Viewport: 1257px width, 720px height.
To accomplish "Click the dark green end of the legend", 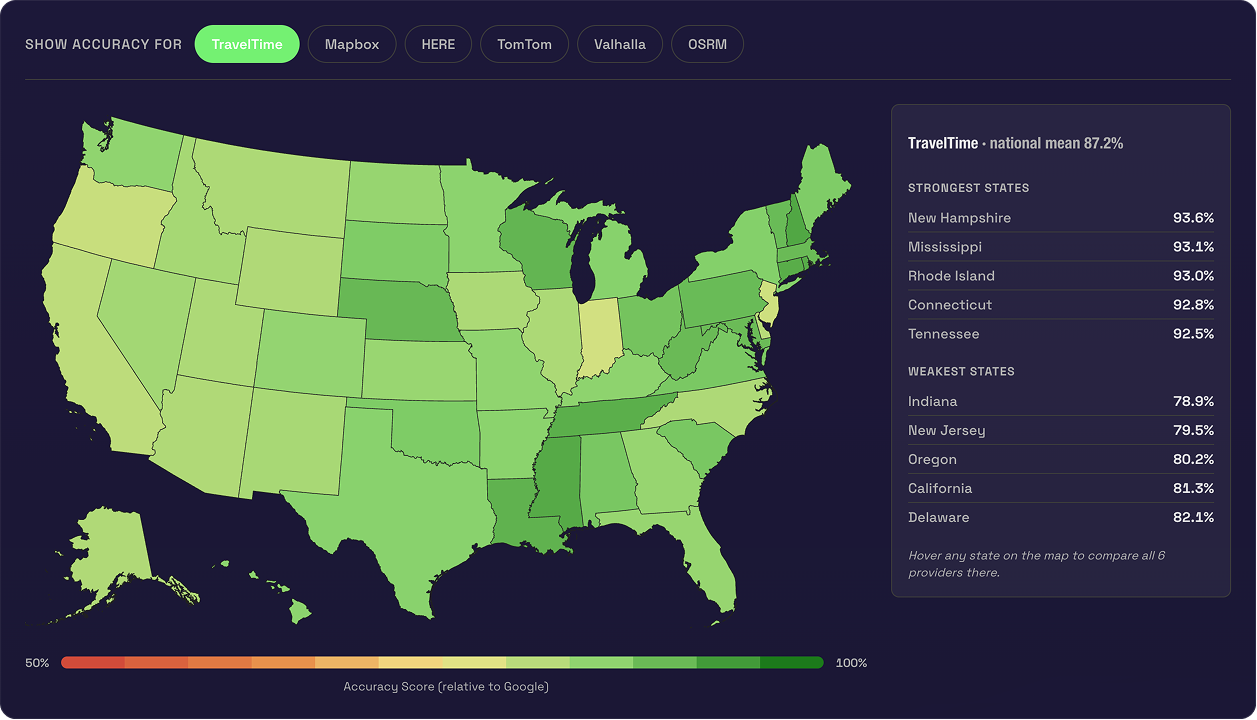I will tap(792, 663).
